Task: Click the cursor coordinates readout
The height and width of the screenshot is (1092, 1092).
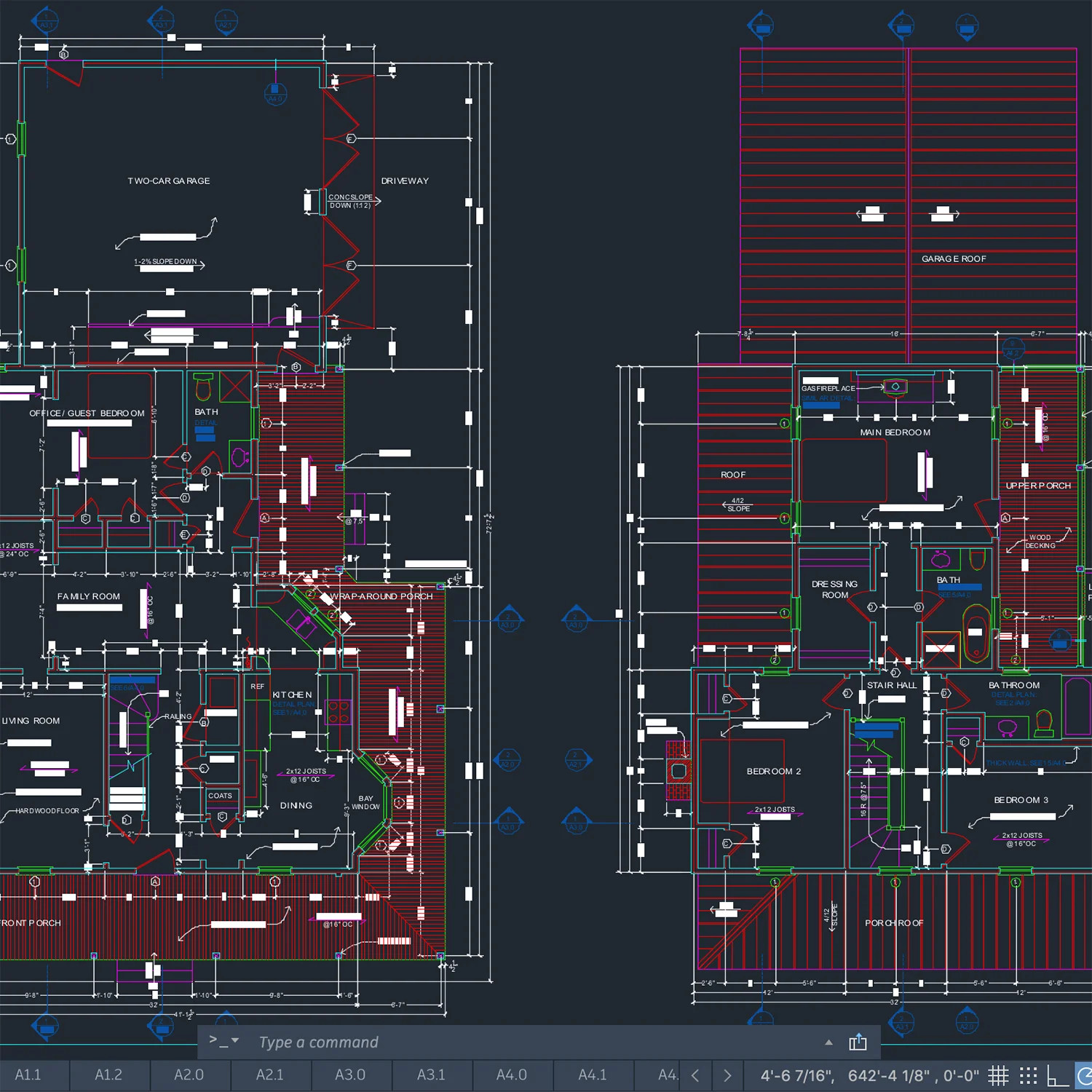Action: coord(869,1075)
